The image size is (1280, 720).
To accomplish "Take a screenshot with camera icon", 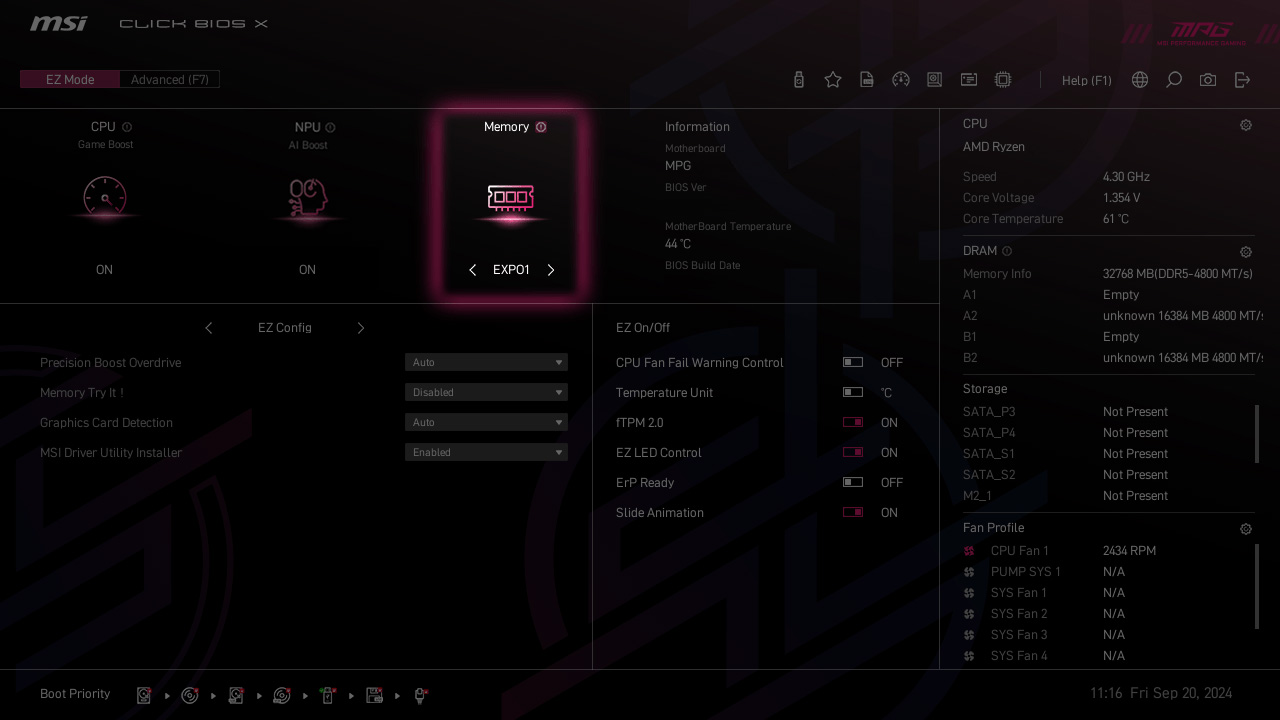I will (x=1208, y=80).
